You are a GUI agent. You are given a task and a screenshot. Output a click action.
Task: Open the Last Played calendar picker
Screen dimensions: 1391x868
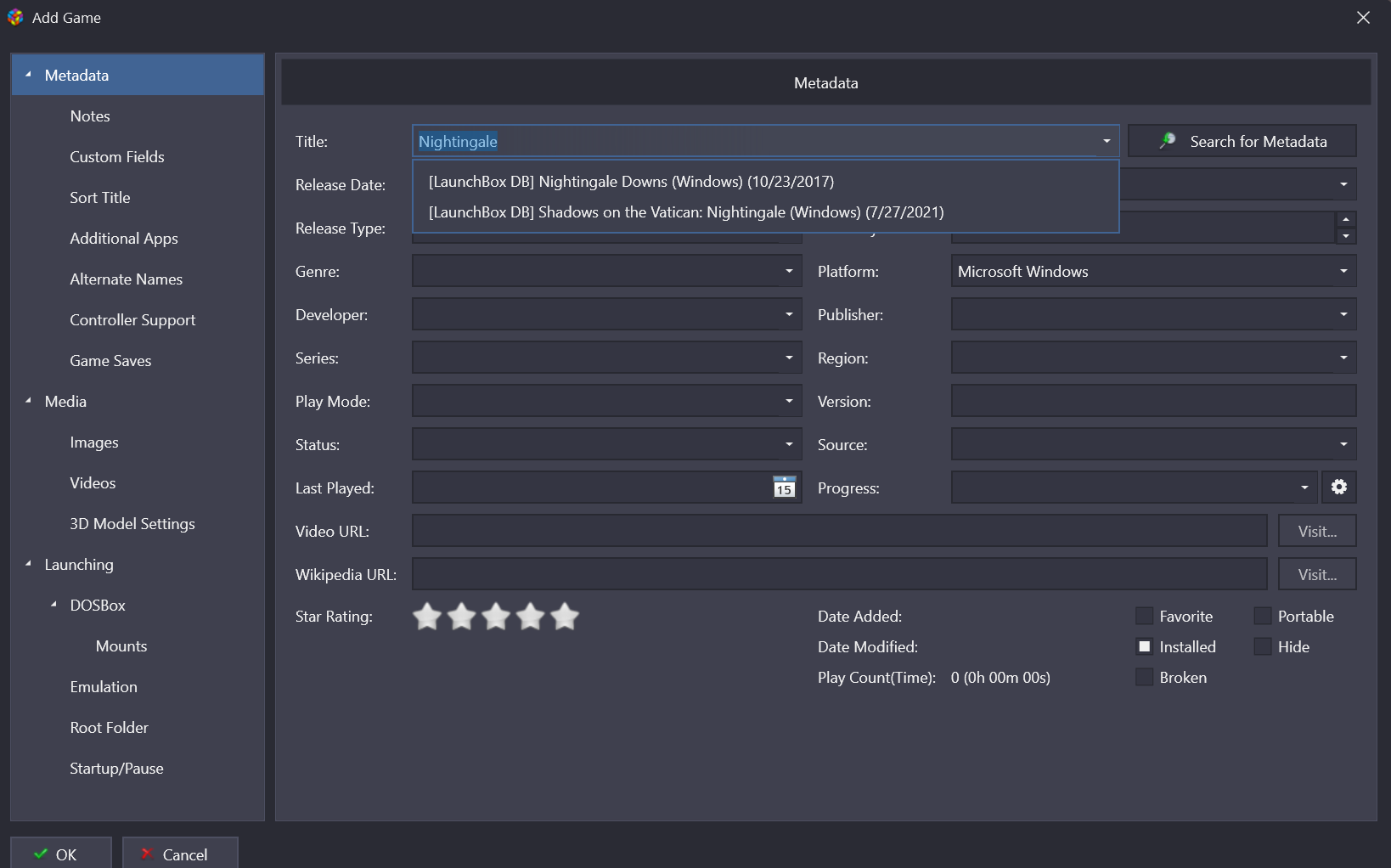click(x=784, y=488)
